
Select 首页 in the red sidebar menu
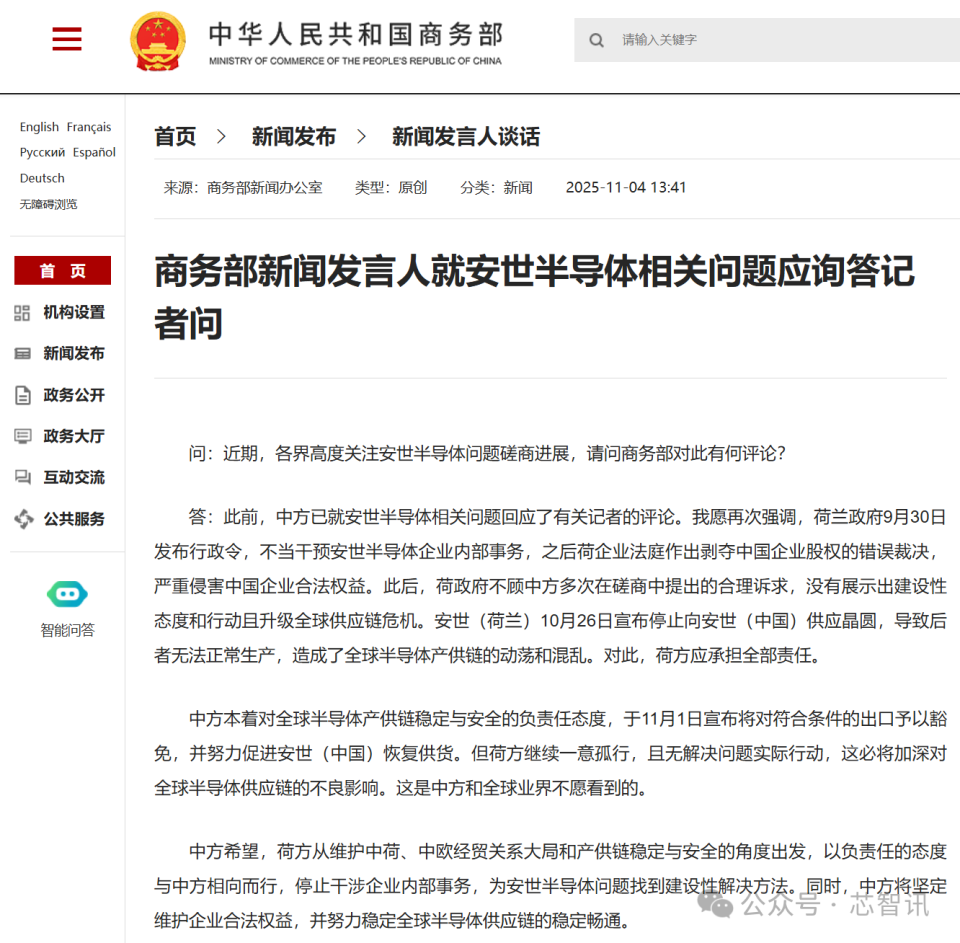(62, 270)
